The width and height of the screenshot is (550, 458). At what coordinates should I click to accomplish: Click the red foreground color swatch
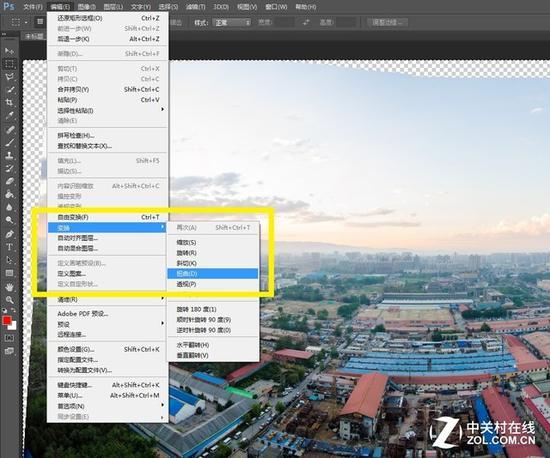tap(7, 321)
